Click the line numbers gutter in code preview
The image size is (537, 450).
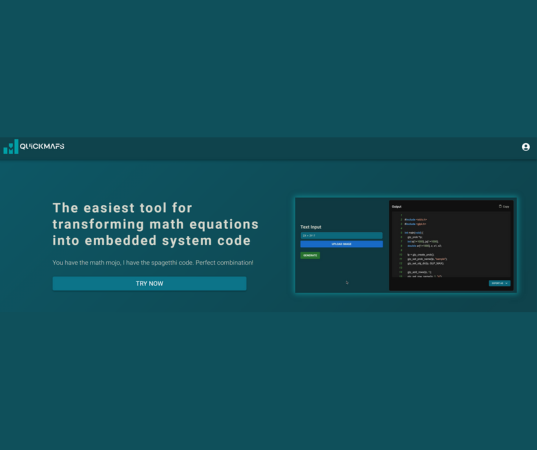(x=401, y=245)
